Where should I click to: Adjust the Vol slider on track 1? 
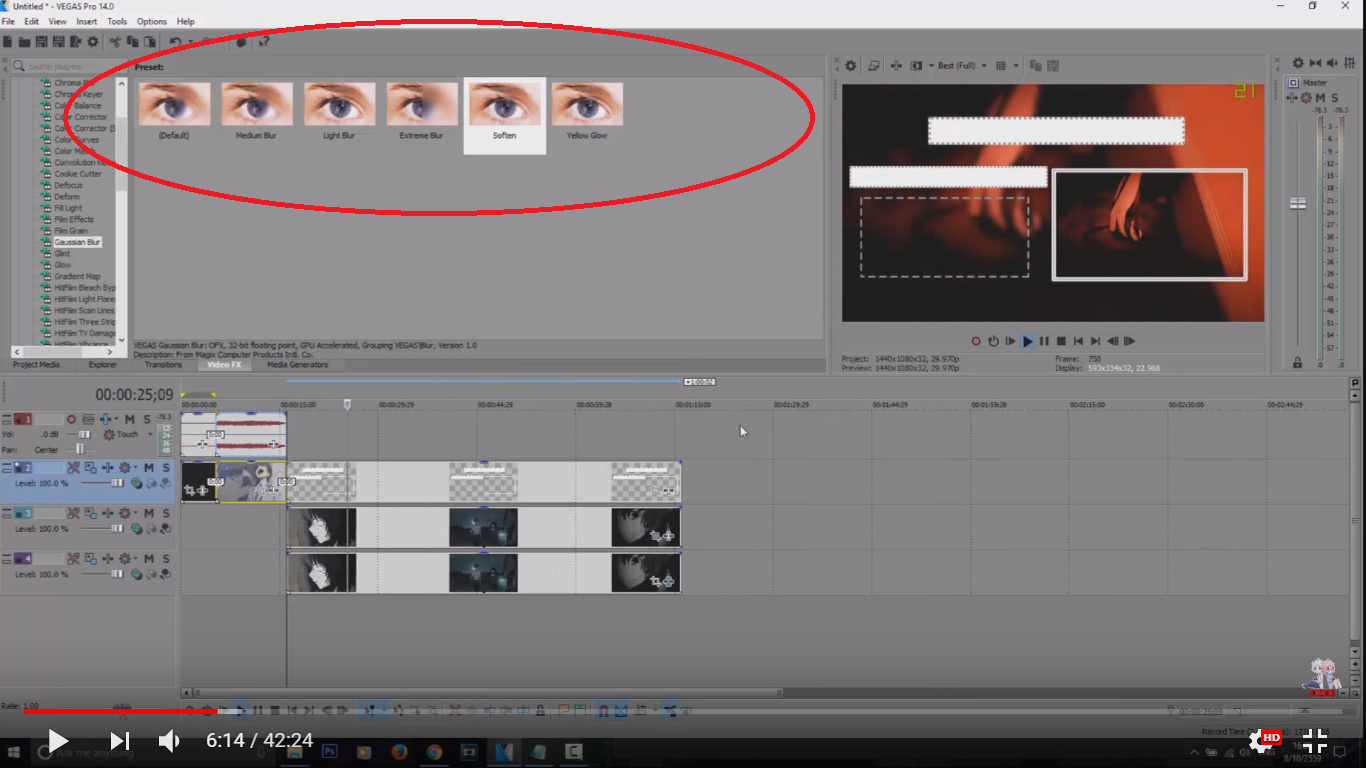pyautogui.click(x=84, y=434)
